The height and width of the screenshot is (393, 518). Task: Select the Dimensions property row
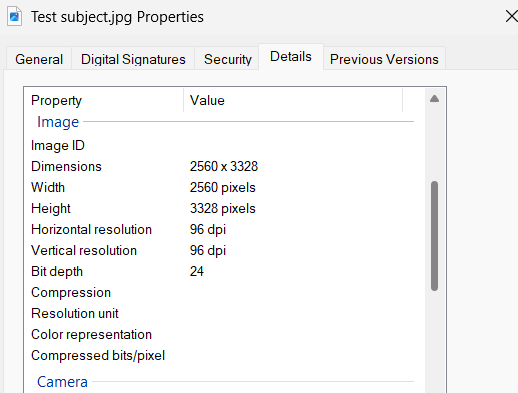tap(220, 166)
